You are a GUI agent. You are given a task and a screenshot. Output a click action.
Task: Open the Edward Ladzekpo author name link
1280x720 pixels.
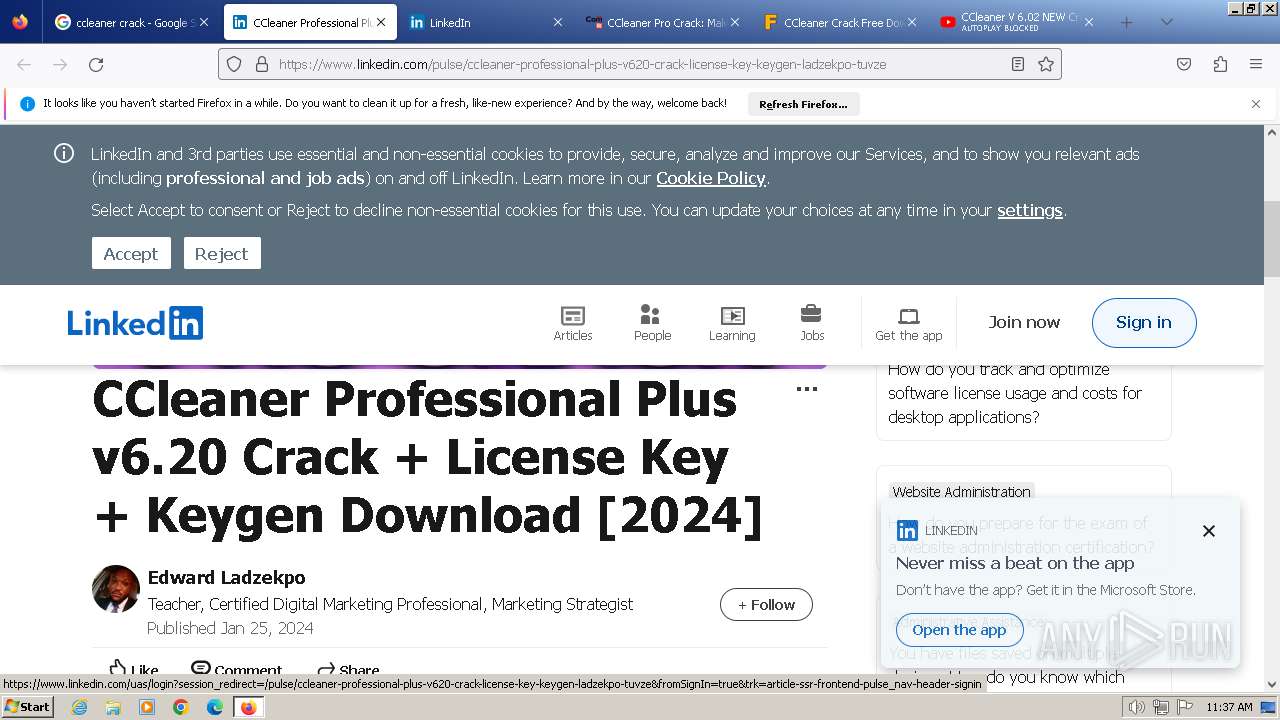(x=227, y=577)
